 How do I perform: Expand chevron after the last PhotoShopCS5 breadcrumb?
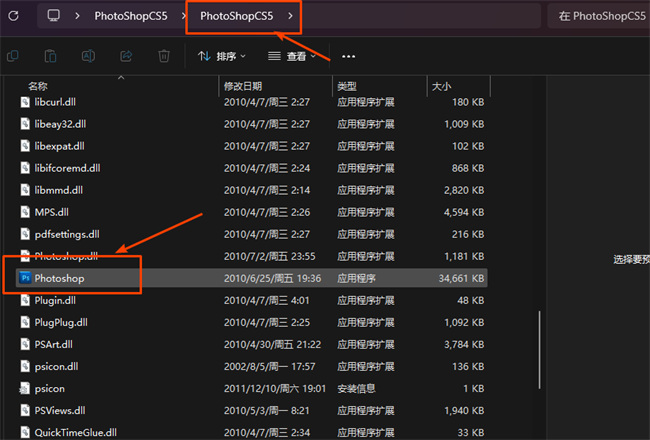point(290,16)
